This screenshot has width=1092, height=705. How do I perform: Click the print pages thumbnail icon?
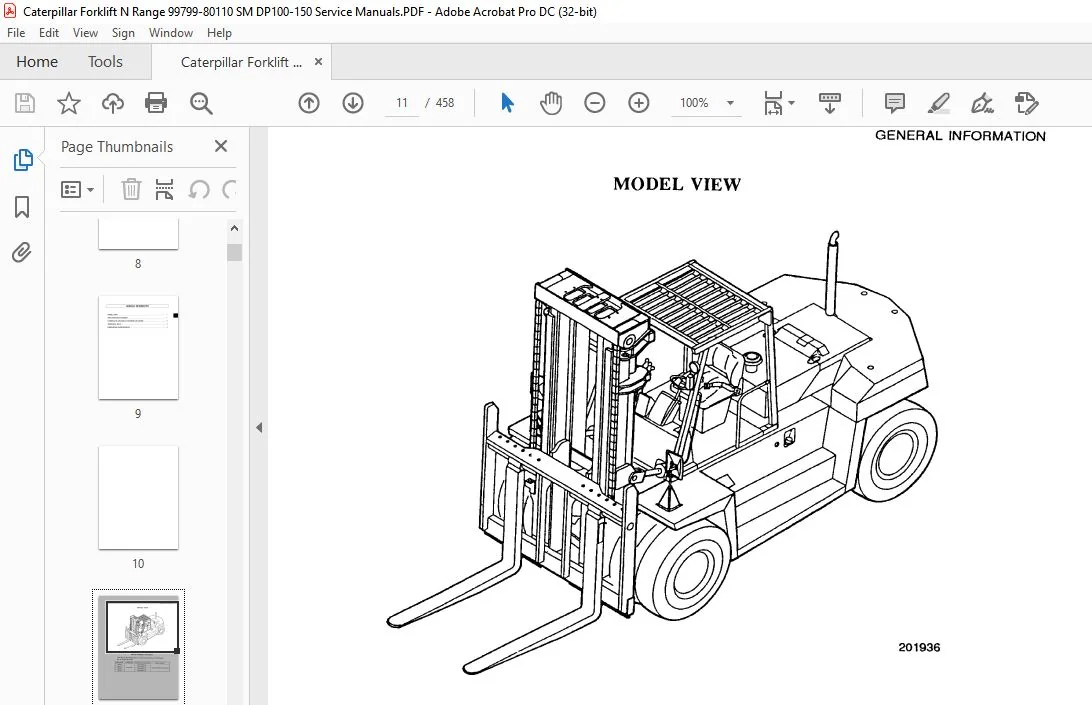pyautogui.click(x=164, y=189)
